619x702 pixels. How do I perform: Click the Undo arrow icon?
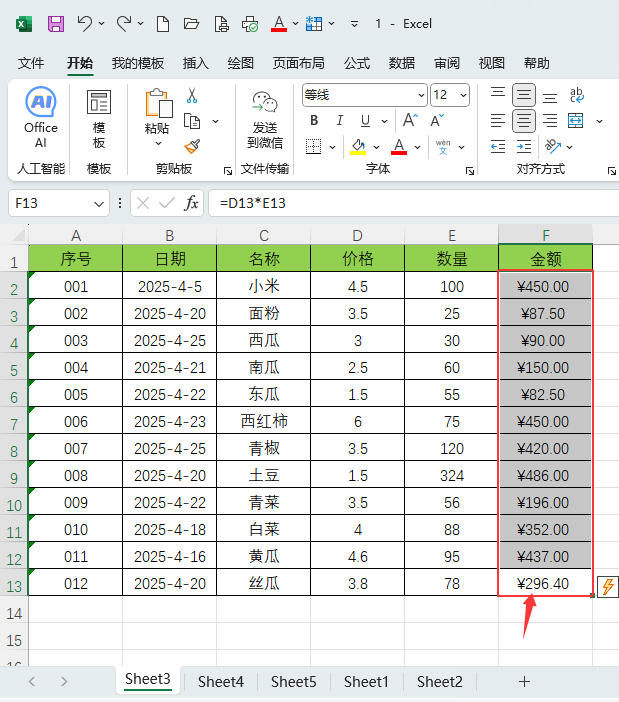tap(84, 23)
